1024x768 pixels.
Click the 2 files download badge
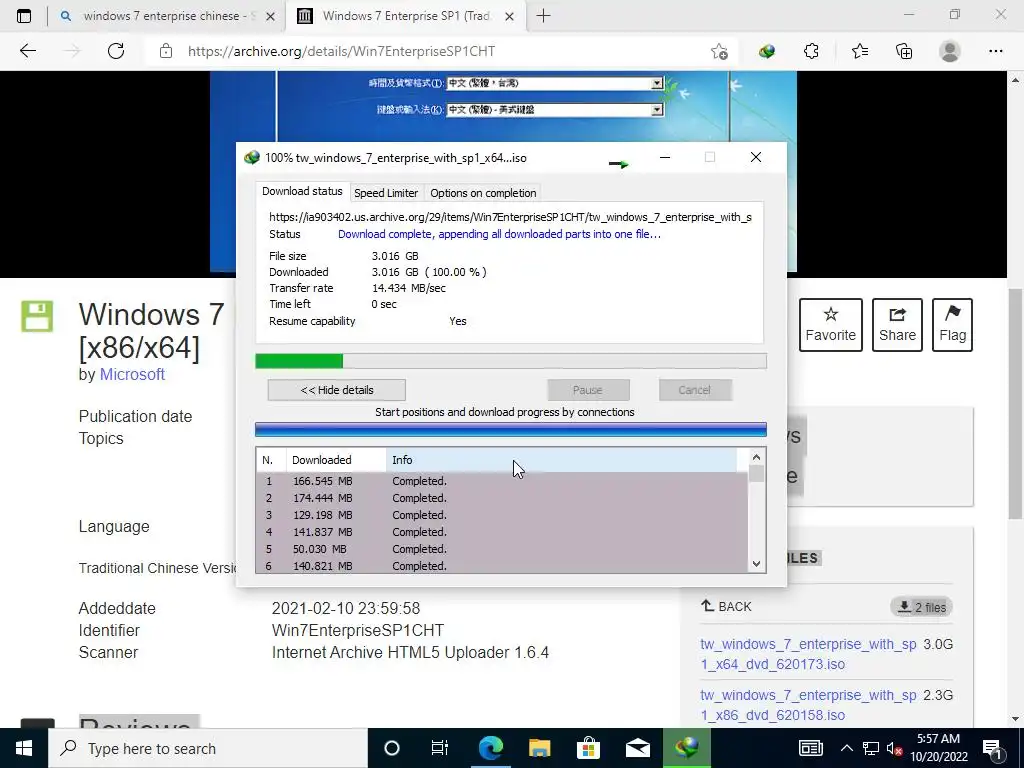click(x=921, y=607)
